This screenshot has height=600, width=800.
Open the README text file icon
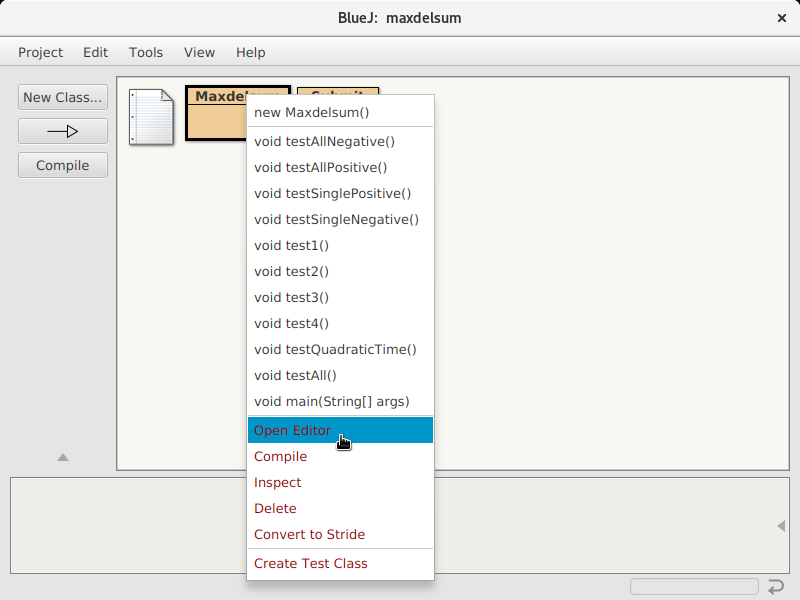tap(152, 117)
